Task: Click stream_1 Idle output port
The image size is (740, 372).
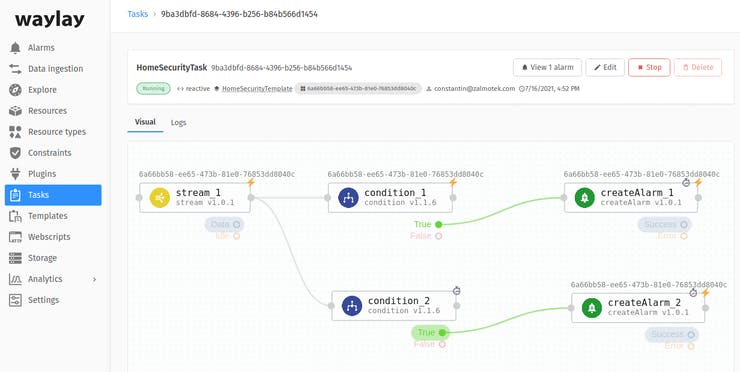Action: point(236,236)
